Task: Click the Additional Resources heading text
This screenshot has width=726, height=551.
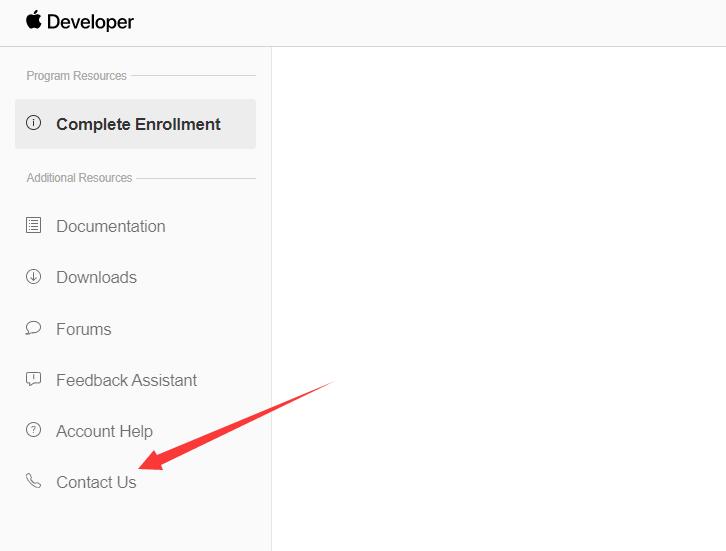Action: 79,178
